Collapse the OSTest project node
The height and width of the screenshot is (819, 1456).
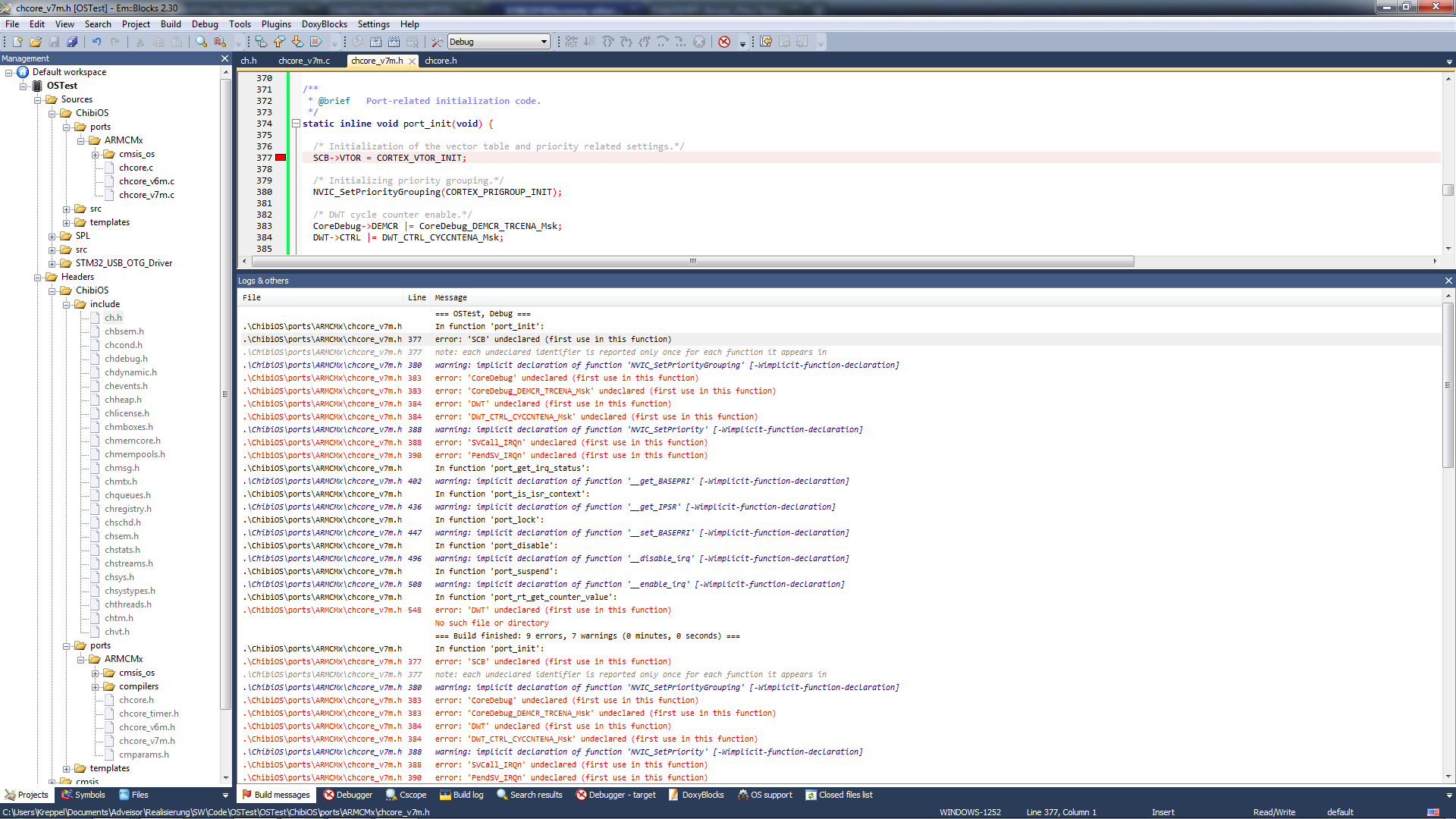tap(24, 86)
